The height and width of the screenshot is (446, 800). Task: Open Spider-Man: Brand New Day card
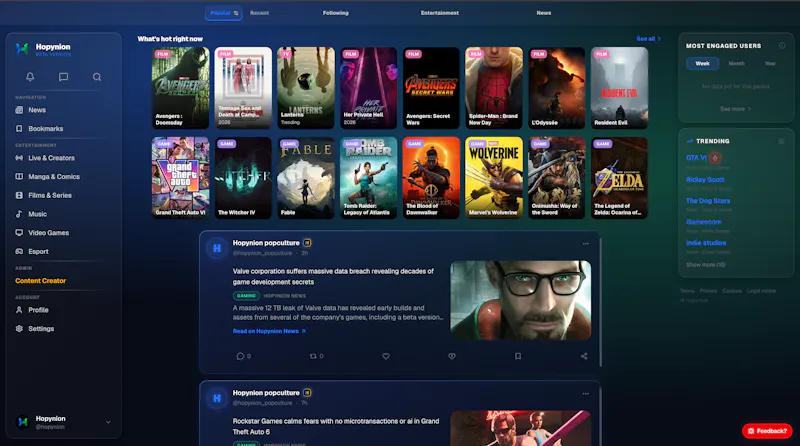(x=494, y=88)
